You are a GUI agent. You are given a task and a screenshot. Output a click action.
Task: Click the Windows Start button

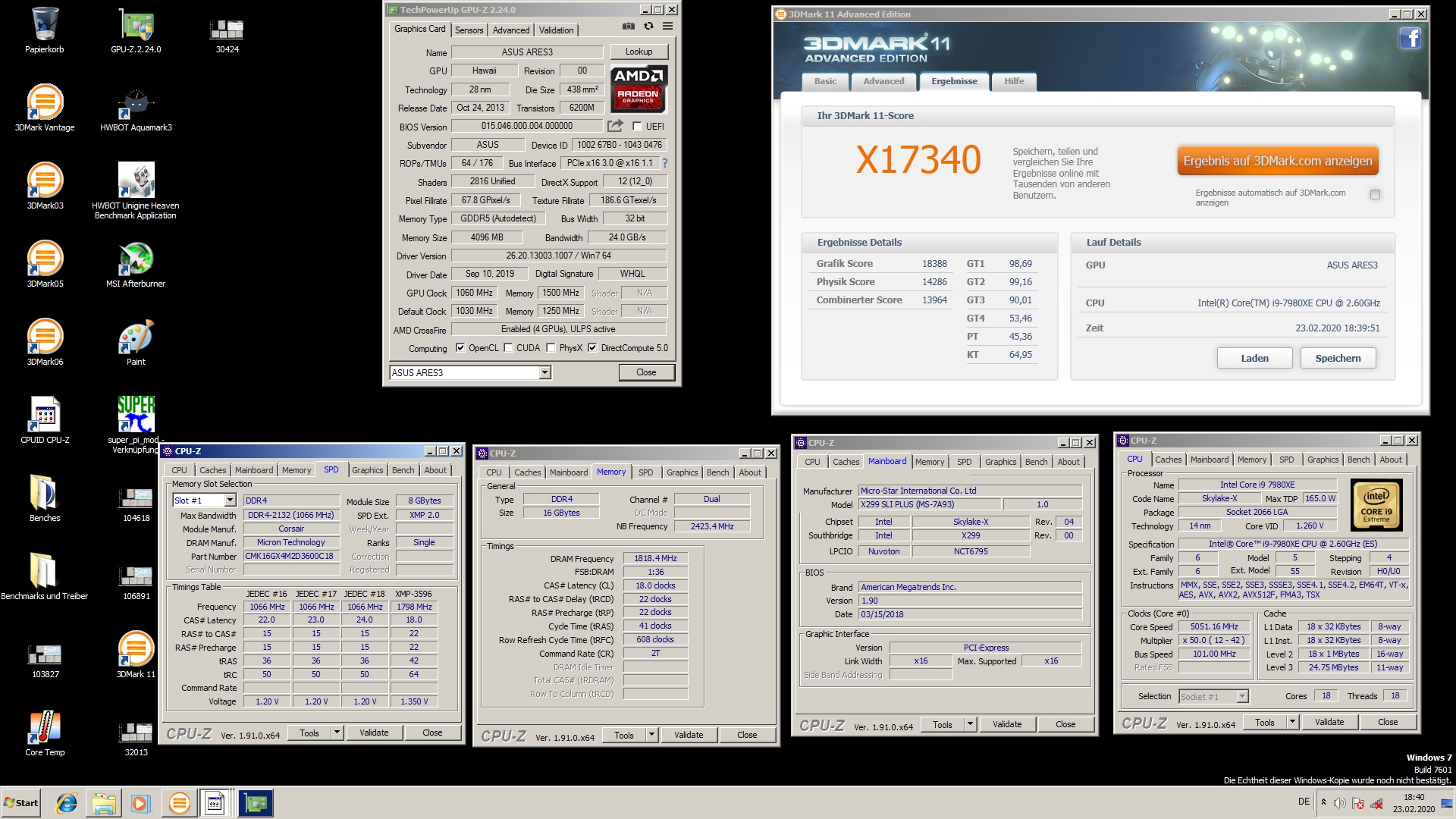click(20, 802)
